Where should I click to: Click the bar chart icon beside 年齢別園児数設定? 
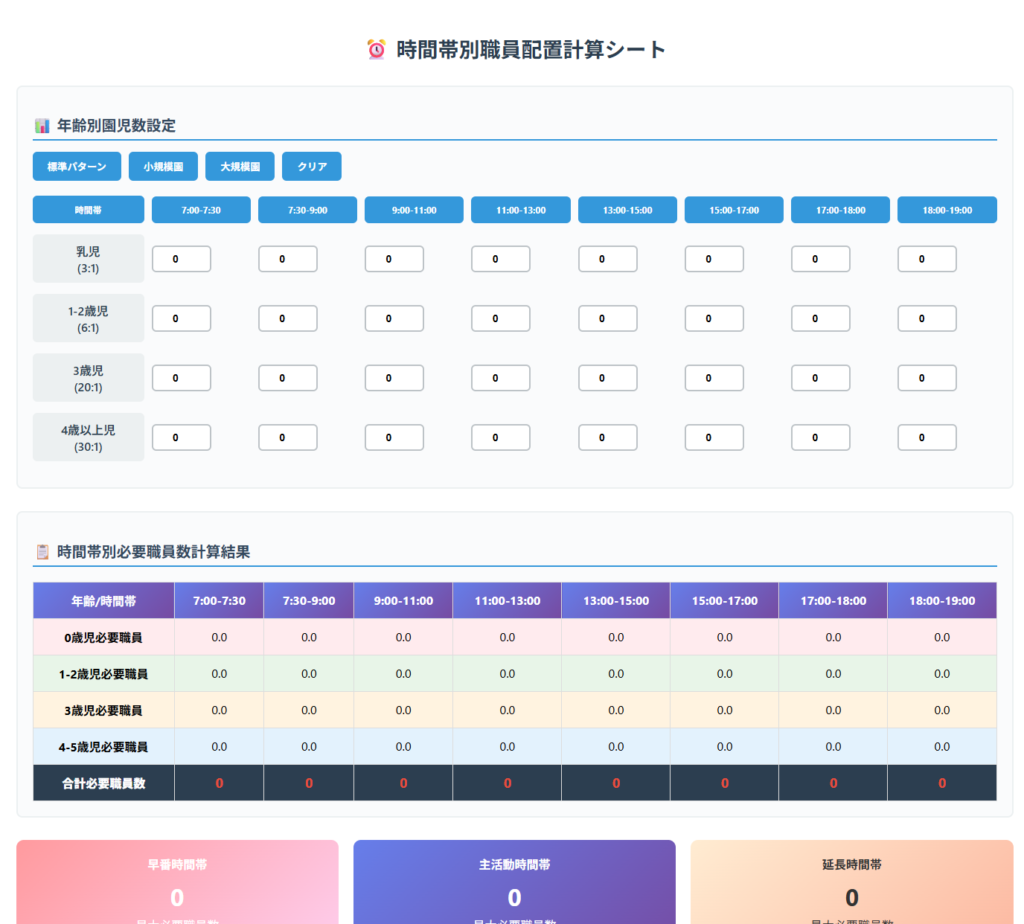42,126
